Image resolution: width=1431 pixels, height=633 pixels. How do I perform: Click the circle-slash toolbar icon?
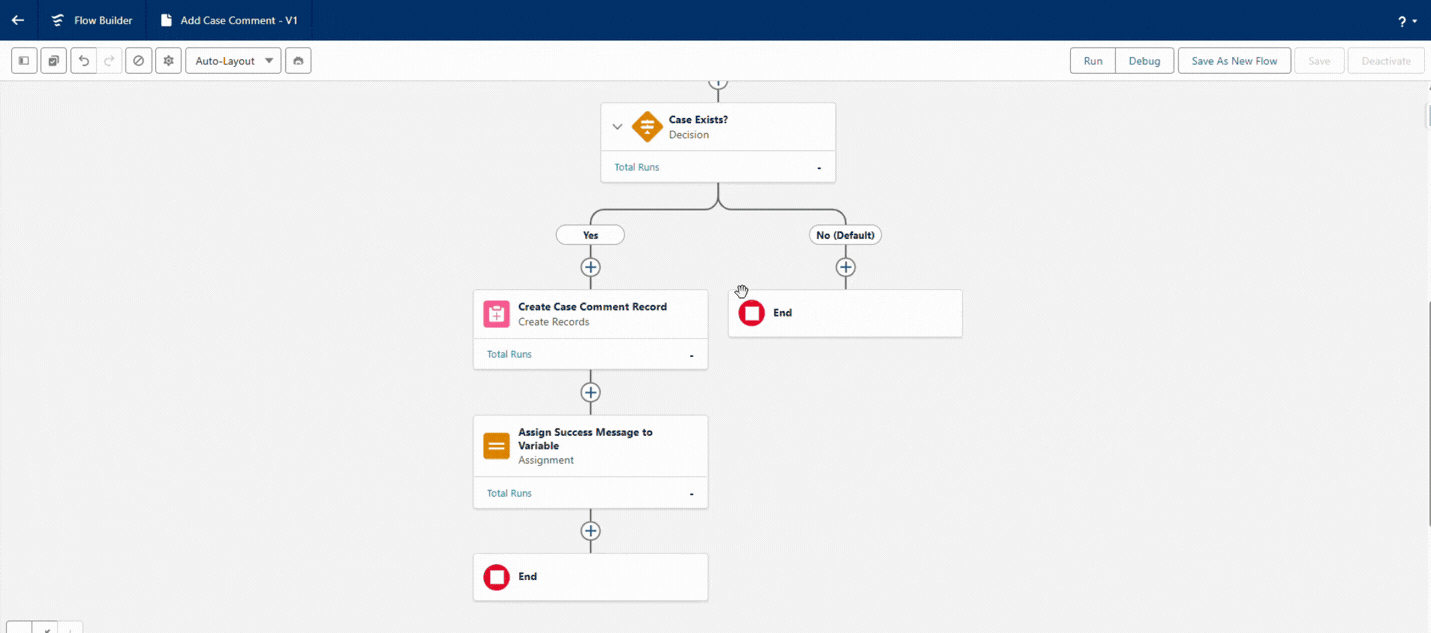[139, 61]
